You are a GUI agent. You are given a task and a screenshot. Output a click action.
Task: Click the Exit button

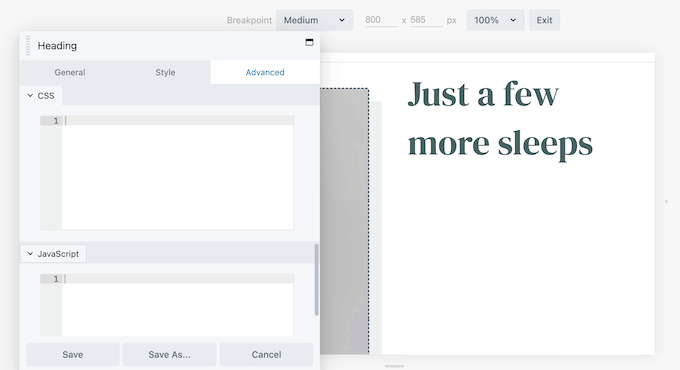click(544, 20)
